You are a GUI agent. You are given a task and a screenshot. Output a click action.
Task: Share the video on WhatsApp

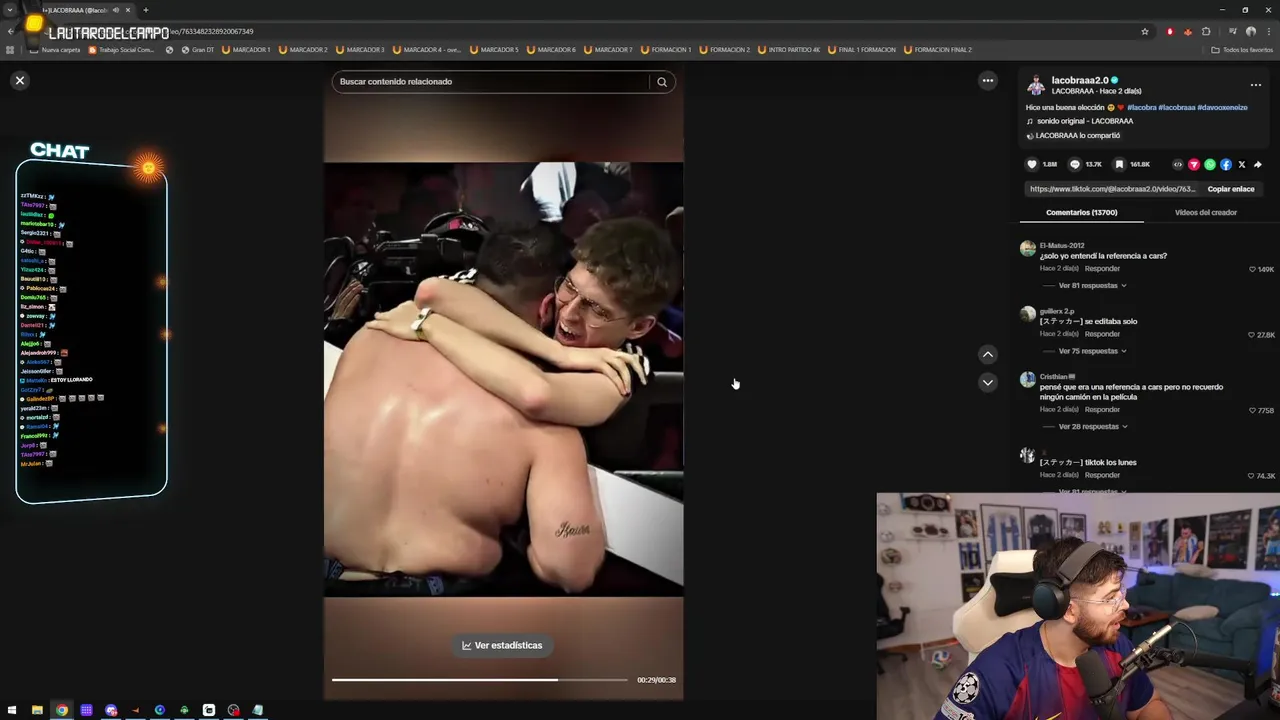pos(1210,165)
